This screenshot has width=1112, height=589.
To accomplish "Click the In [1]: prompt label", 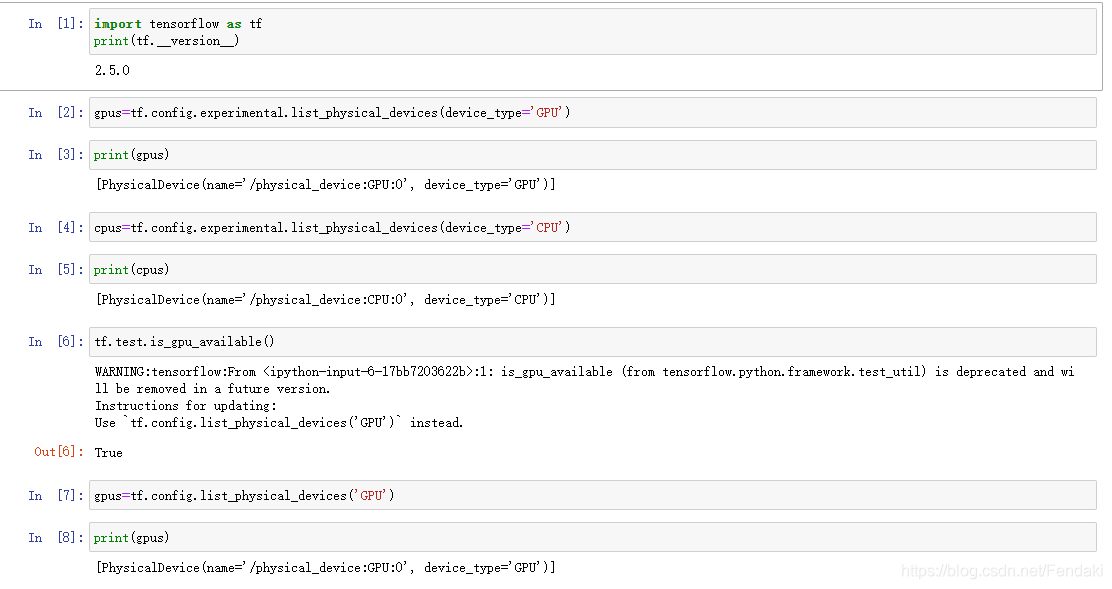I will coord(56,24).
